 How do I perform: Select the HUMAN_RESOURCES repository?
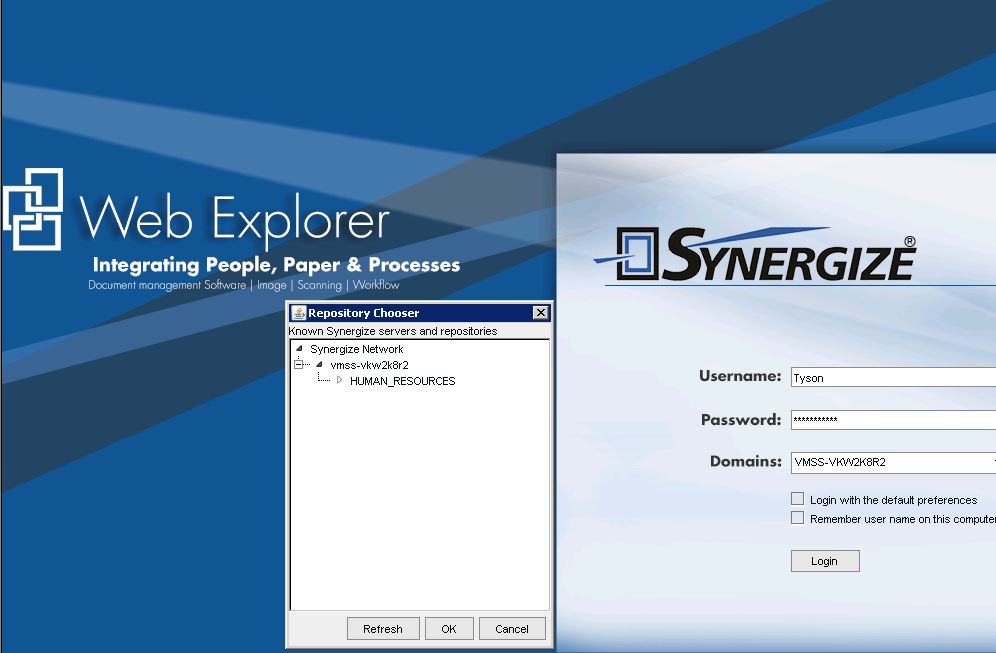pyautogui.click(x=403, y=381)
